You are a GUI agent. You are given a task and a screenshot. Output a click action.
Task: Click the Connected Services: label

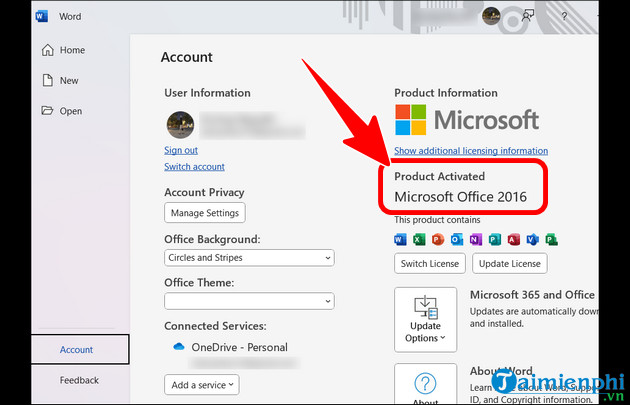point(215,326)
